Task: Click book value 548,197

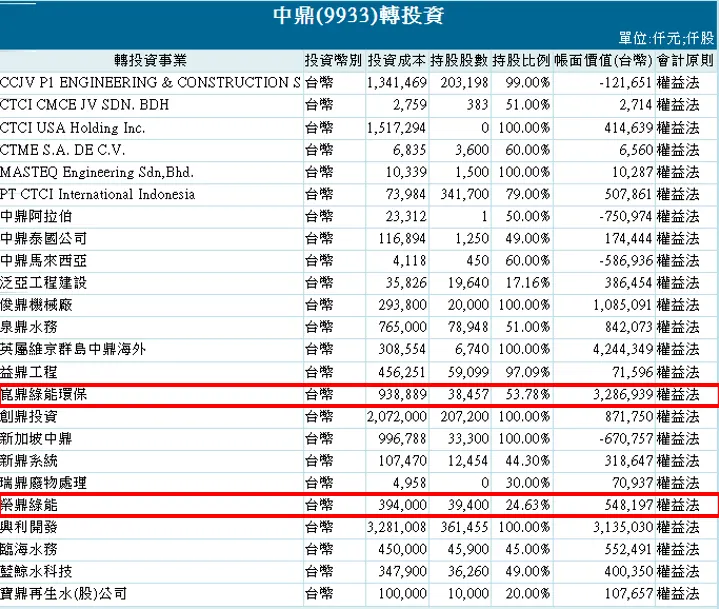Action: click(628, 505)
